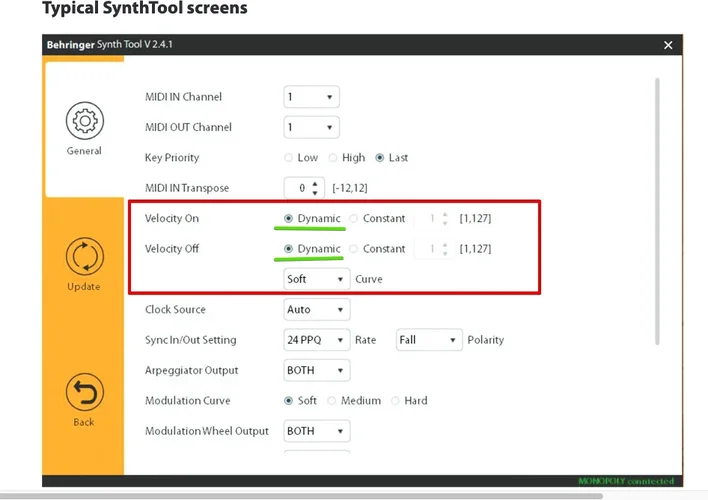Image resolution: width=708 pixels, height=500 pixels.
Task: Click the settings panel vertical scrollbar
Action: [657, 211]
